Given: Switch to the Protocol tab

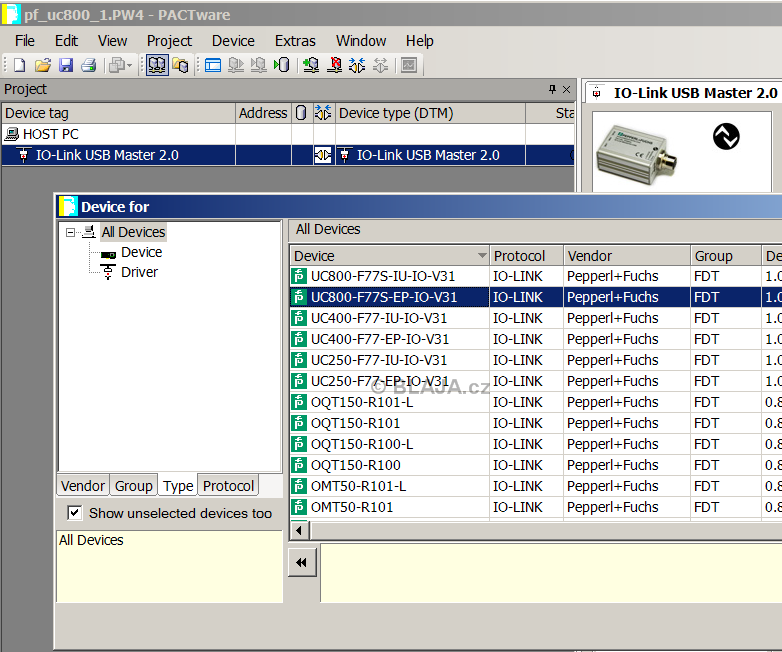Looking at the screenshot, I should pos(228,485).
